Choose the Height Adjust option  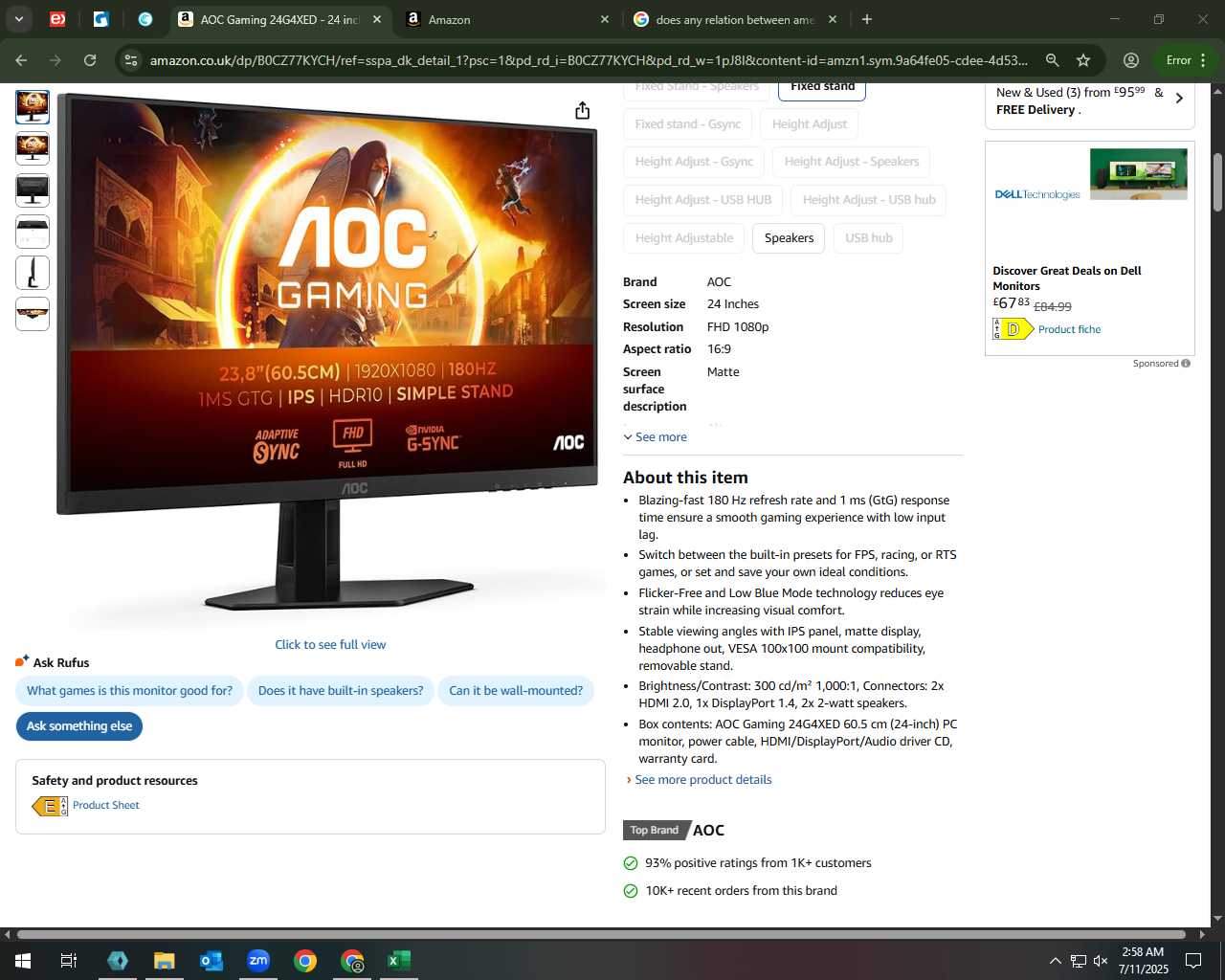[x=810, y=123]
